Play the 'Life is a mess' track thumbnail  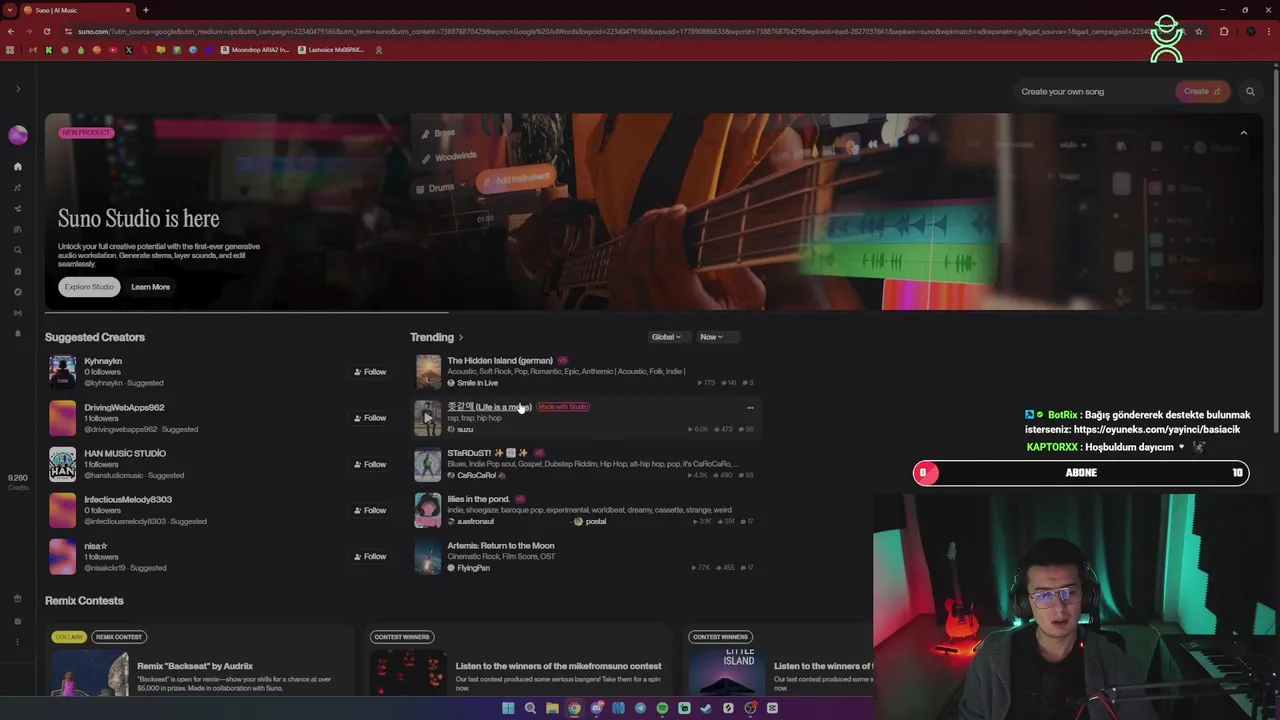(x=428, y=418)
